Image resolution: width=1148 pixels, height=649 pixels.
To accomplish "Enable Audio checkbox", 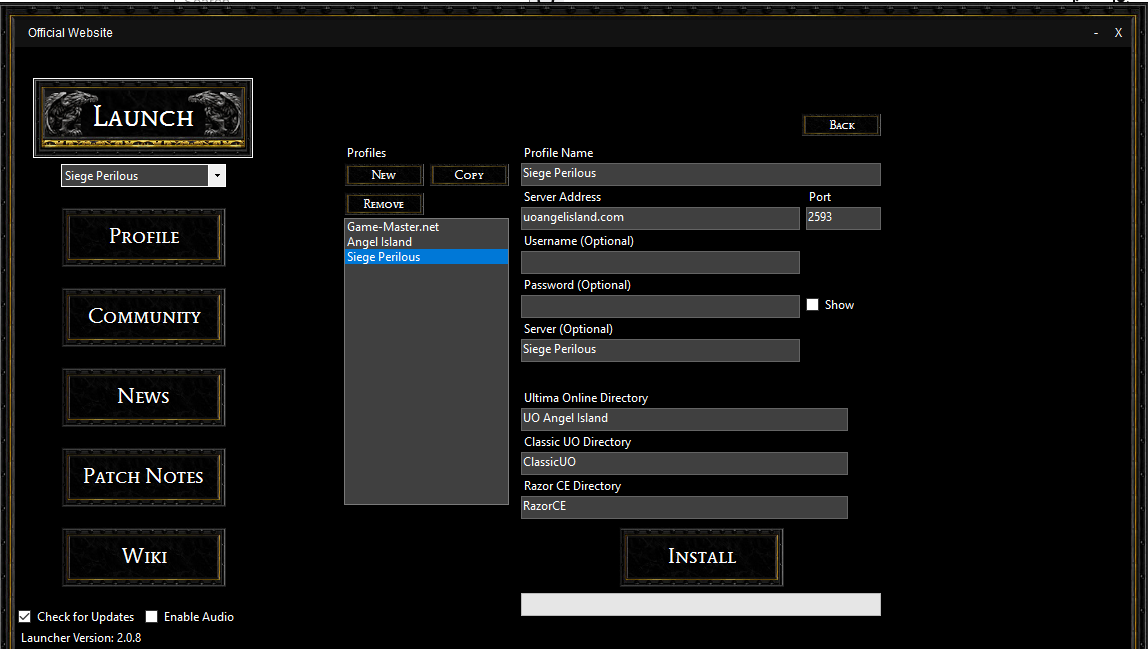I will [152, 617].
